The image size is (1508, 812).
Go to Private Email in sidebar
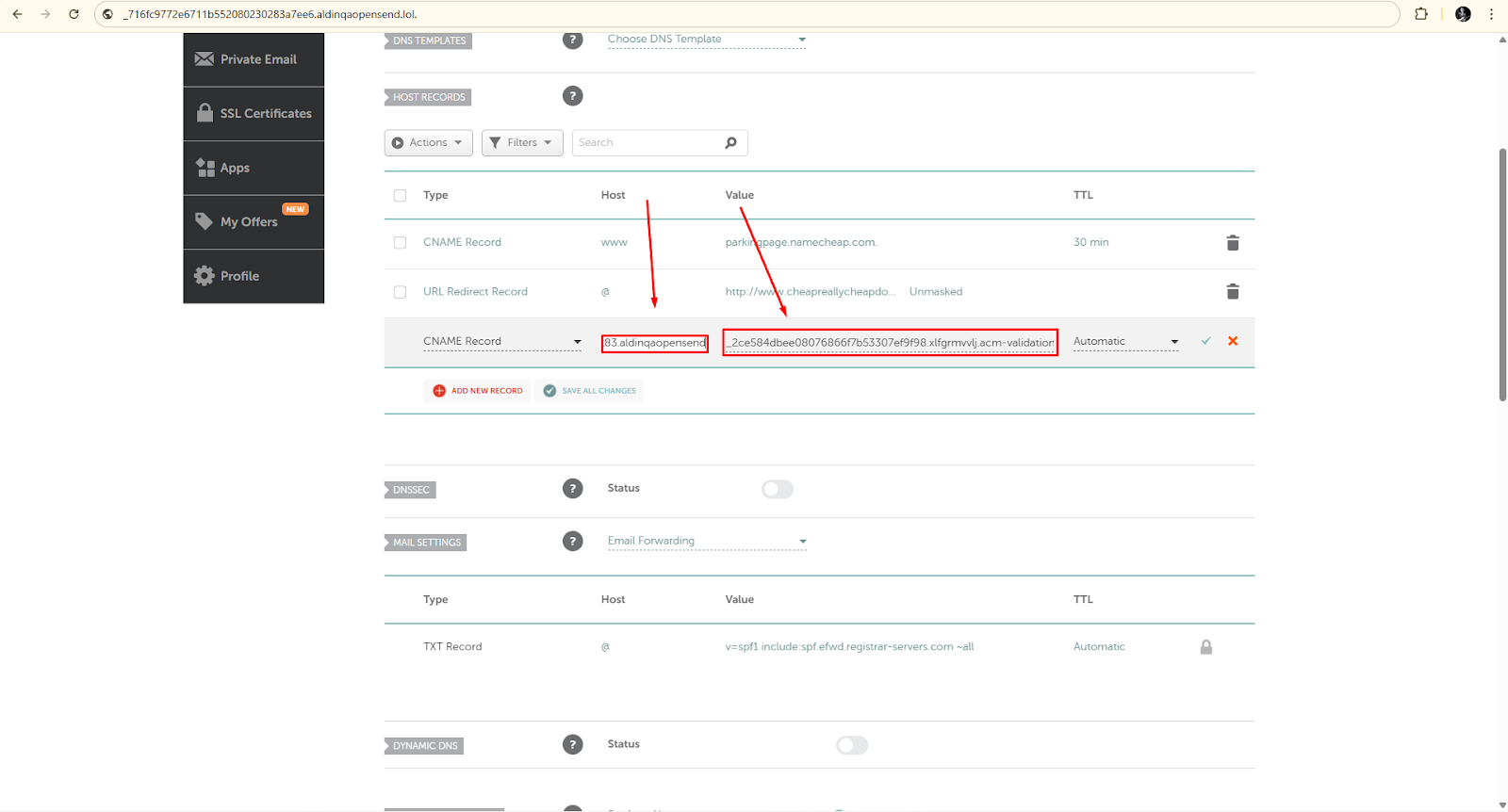click(x=254, y=59)
